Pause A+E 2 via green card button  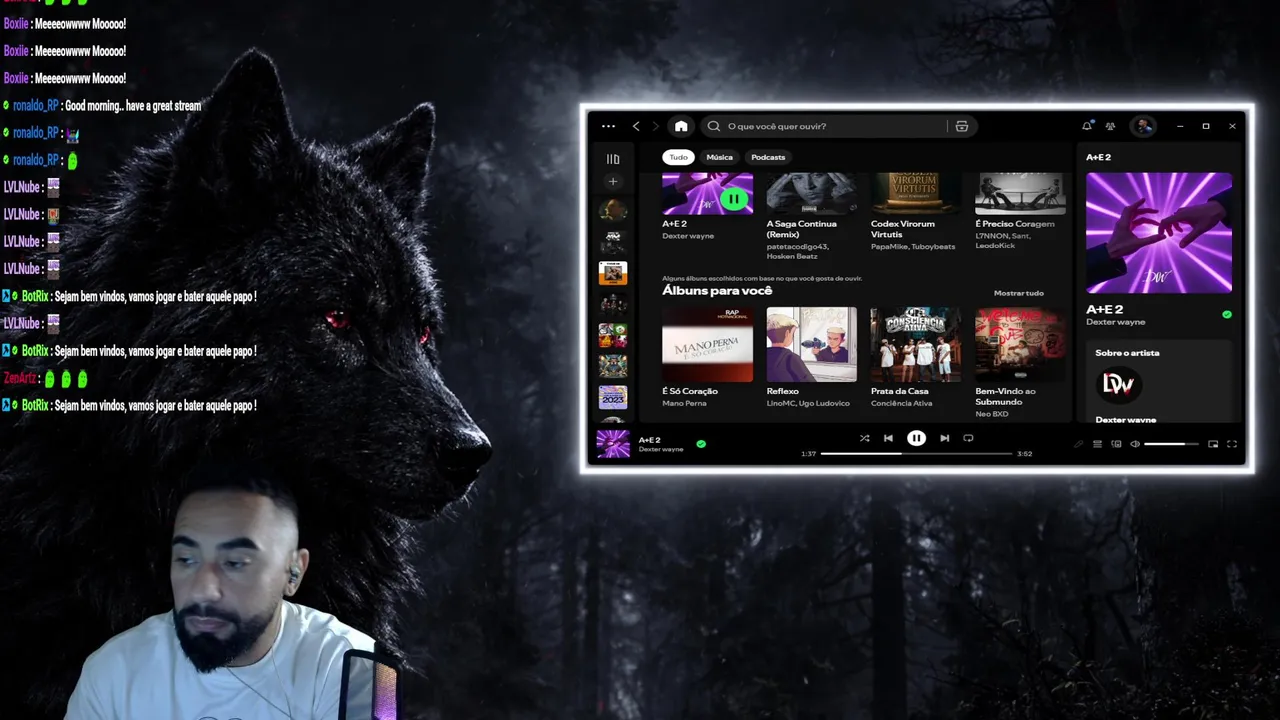pos(734,199)
